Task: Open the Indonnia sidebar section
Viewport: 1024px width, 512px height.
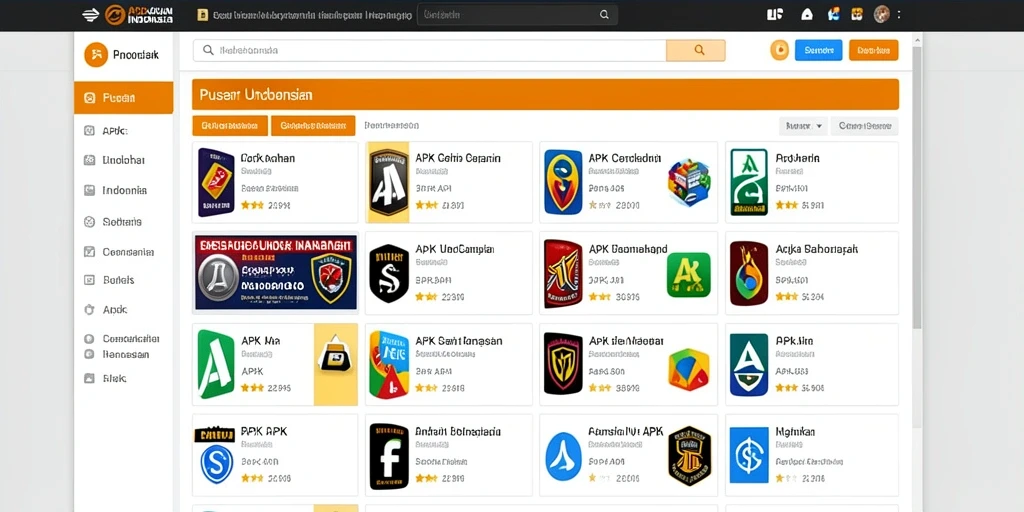Action: (x=124, y=191)
